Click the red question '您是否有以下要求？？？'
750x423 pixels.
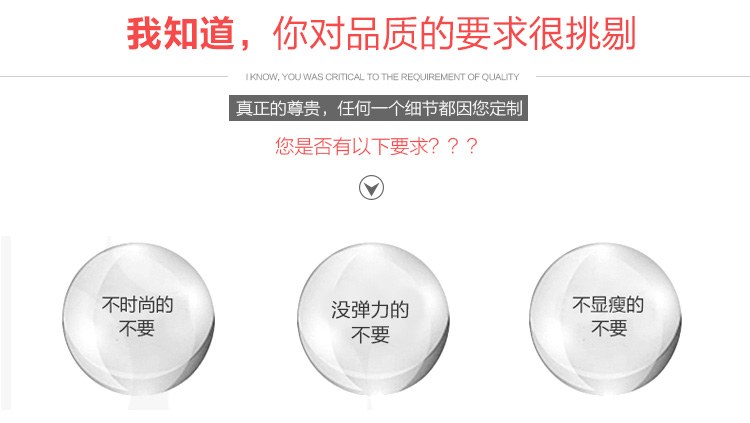[x=376, y=146]
